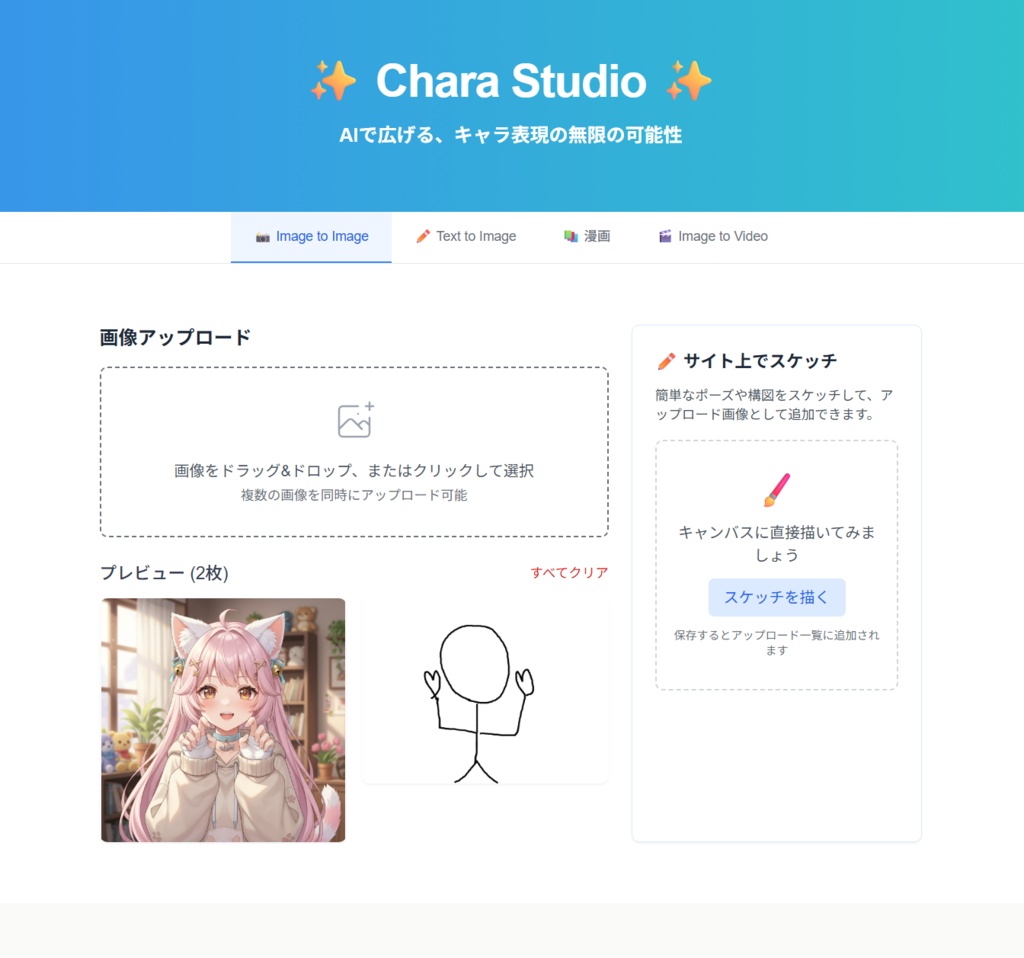Click the キャンバスに直接描いてみましょう canvas box

[x=776, y=565]
